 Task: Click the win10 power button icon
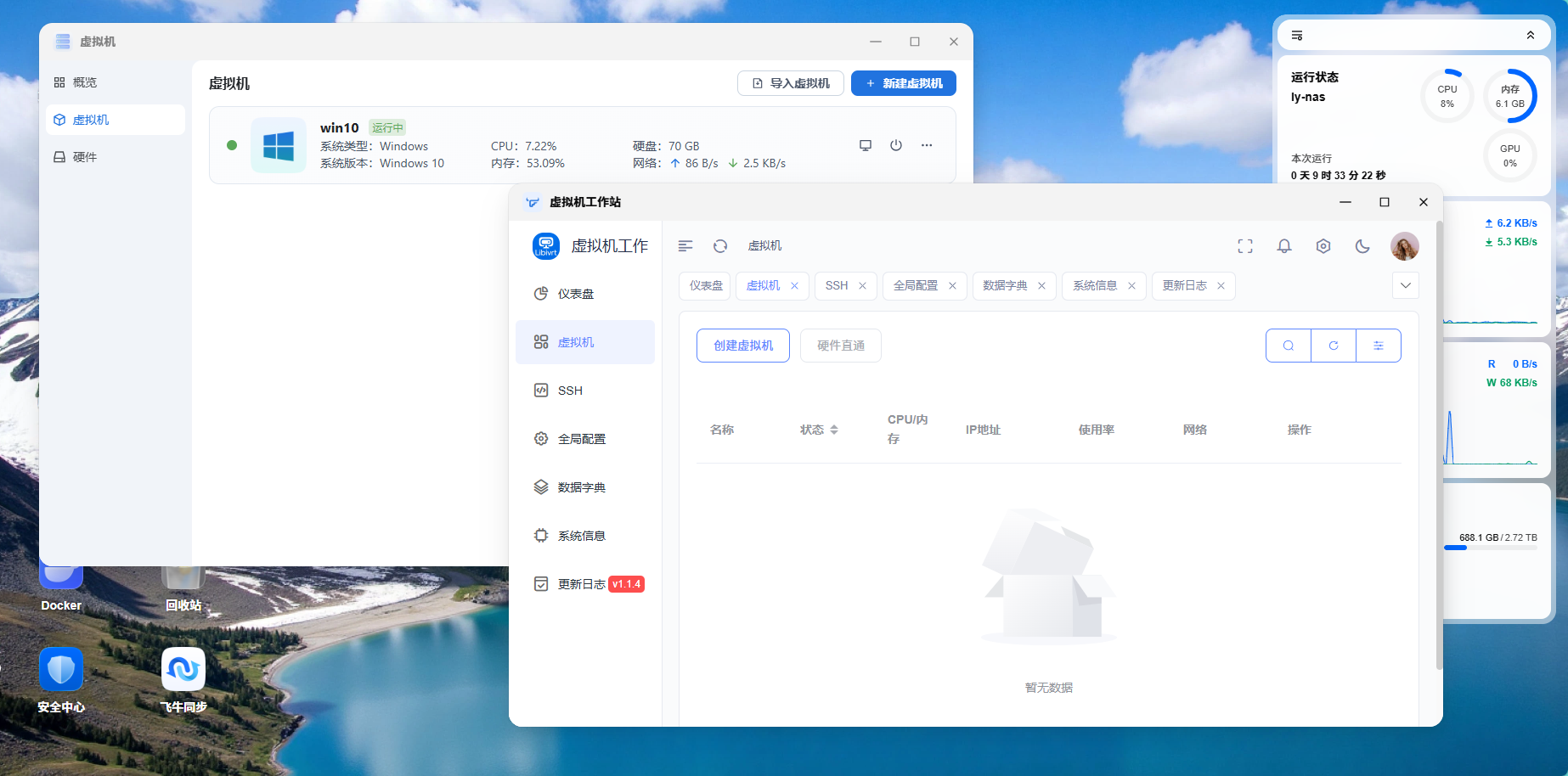[896, 145]
